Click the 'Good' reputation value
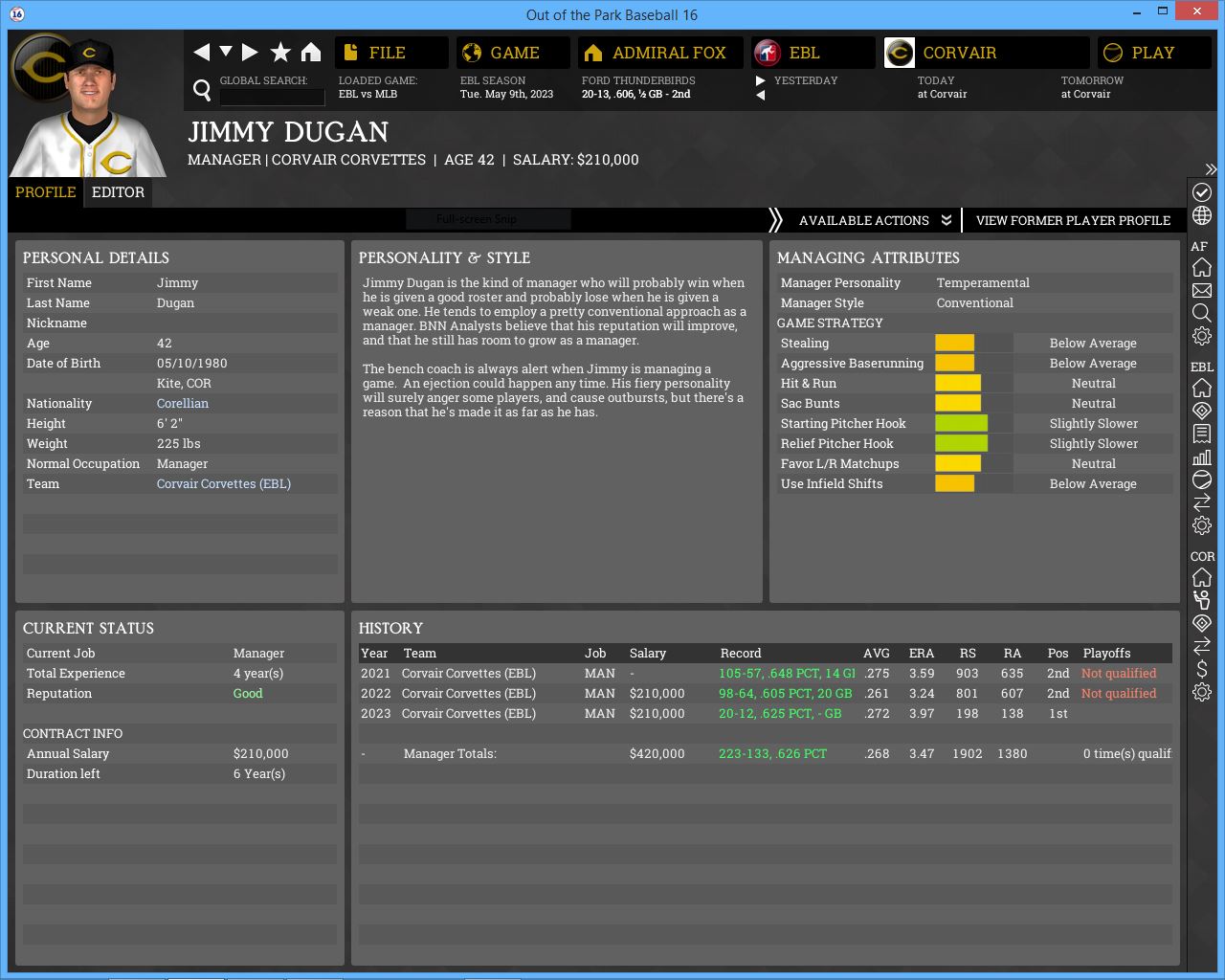1225x980 pixels. pyautogui.click(x=248, y=694)
